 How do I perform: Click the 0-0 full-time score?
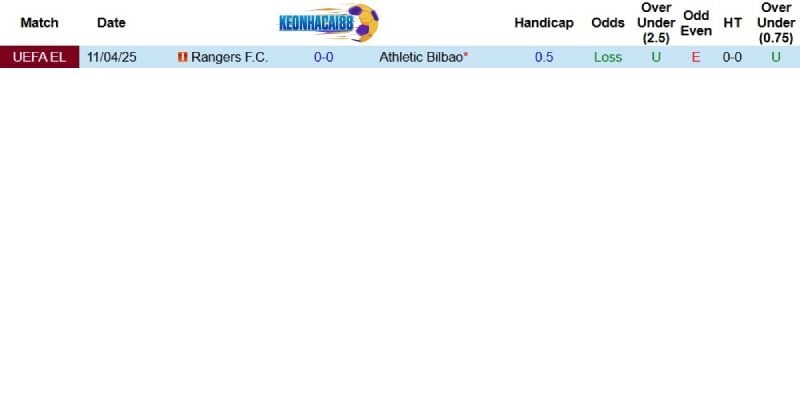(324, 57)
